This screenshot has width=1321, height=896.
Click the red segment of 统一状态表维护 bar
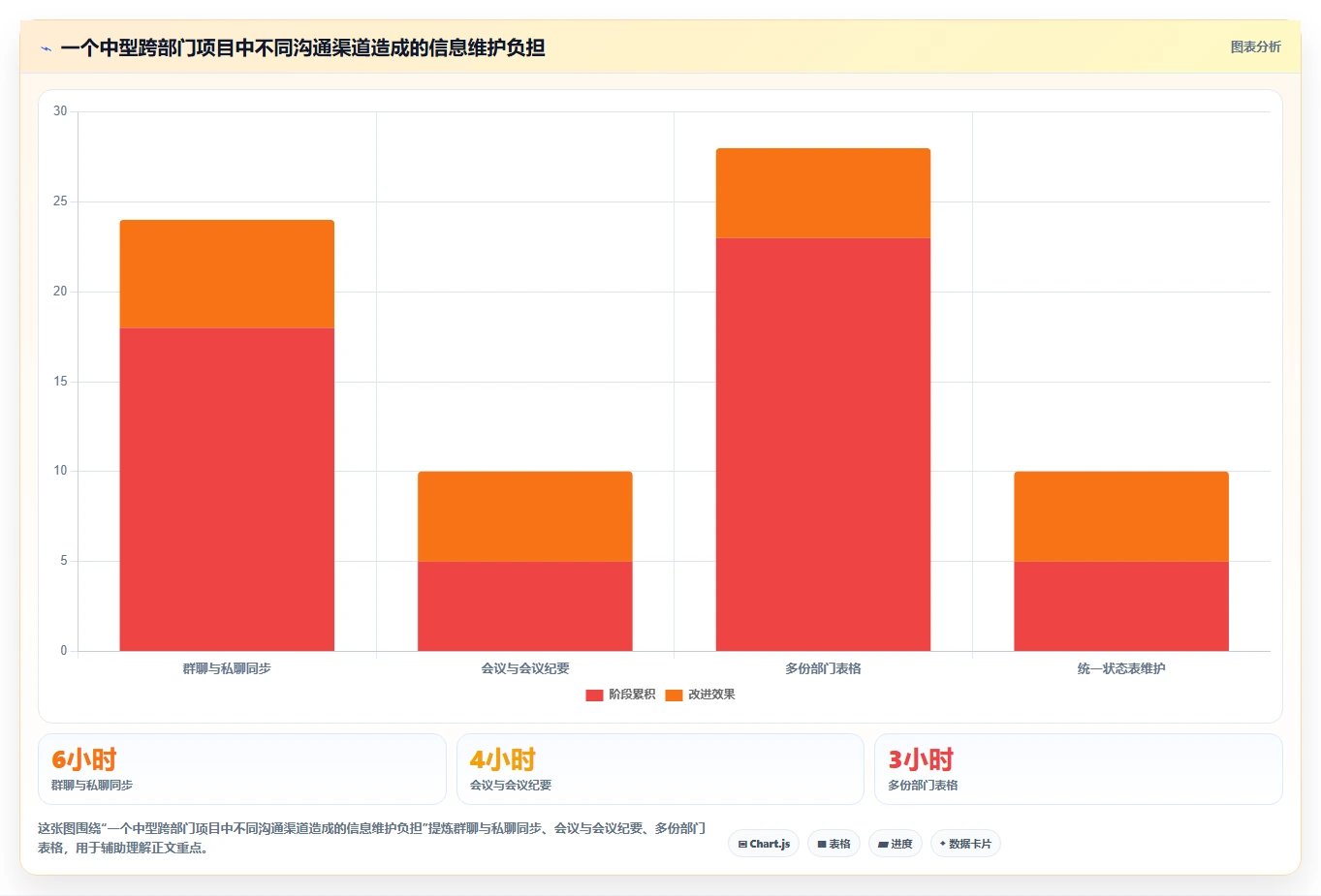(x=1121, y=606)
